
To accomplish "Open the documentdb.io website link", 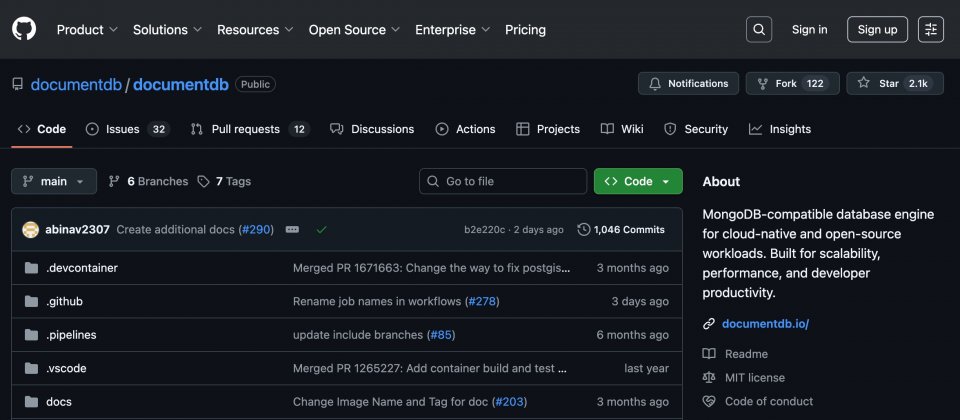I will (x=765, y=323).
